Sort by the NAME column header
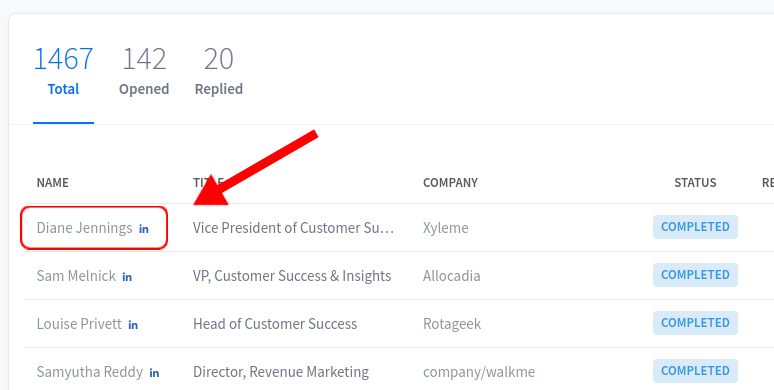Image resolution: width=774 pixels, height=390 pixels. [x=52, y=183]
